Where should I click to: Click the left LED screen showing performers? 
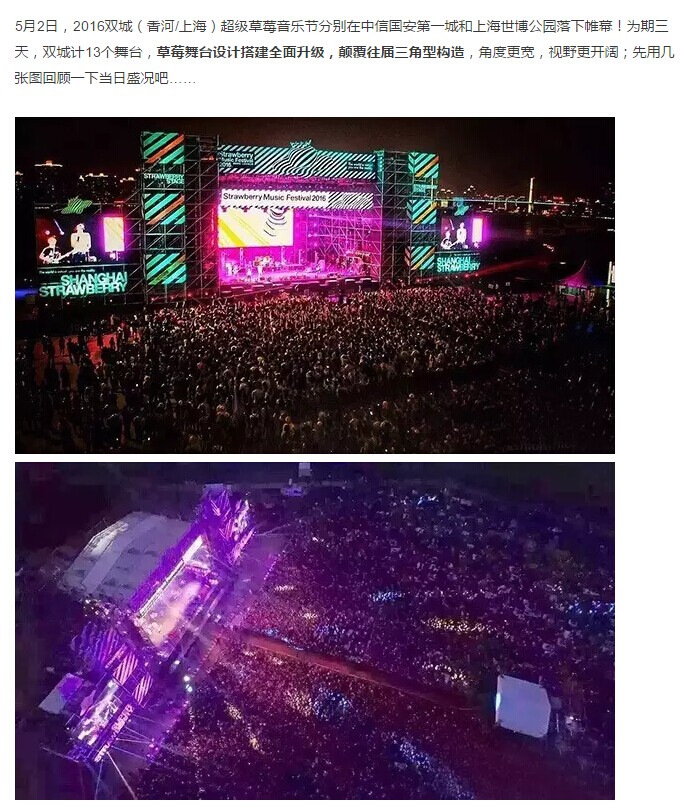click(81, 239)
